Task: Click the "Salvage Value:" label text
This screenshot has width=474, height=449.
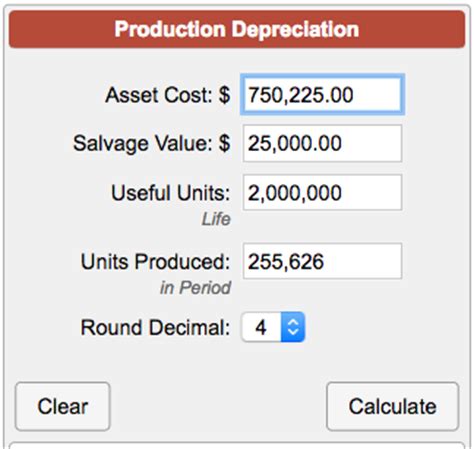Action: [x=143, y=144]
